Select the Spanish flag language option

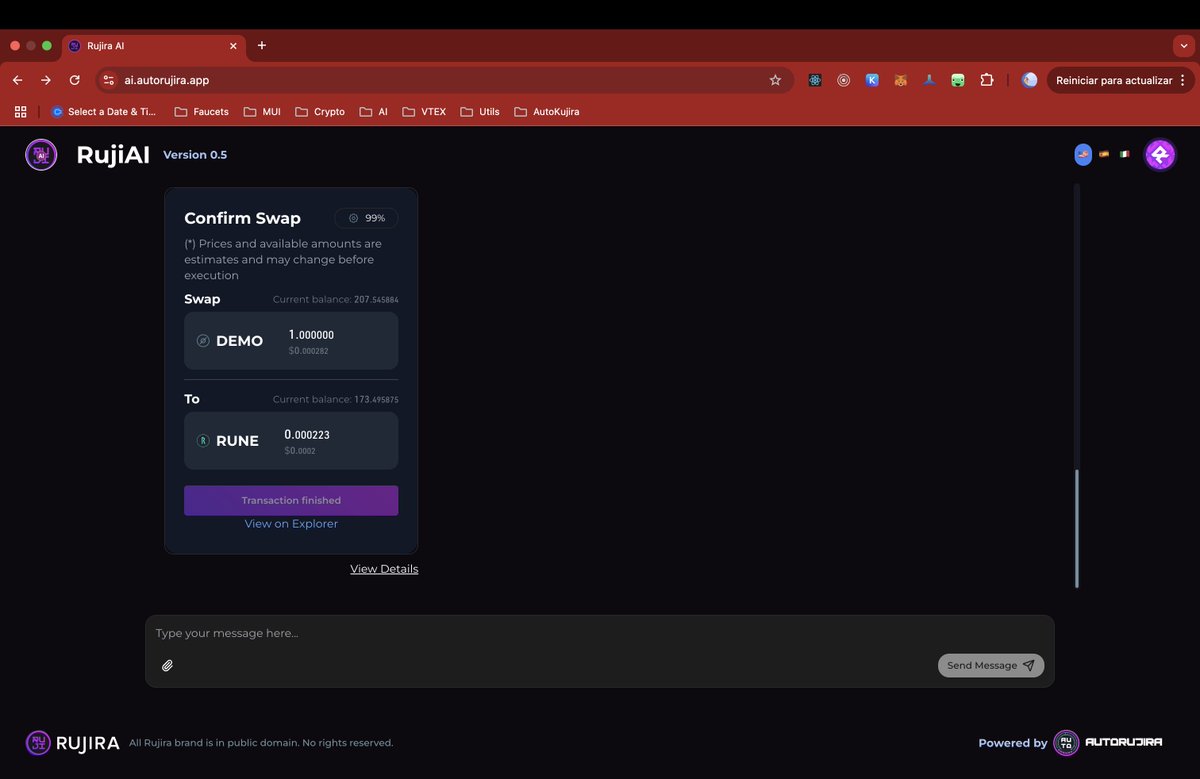tap(1104, 154)
